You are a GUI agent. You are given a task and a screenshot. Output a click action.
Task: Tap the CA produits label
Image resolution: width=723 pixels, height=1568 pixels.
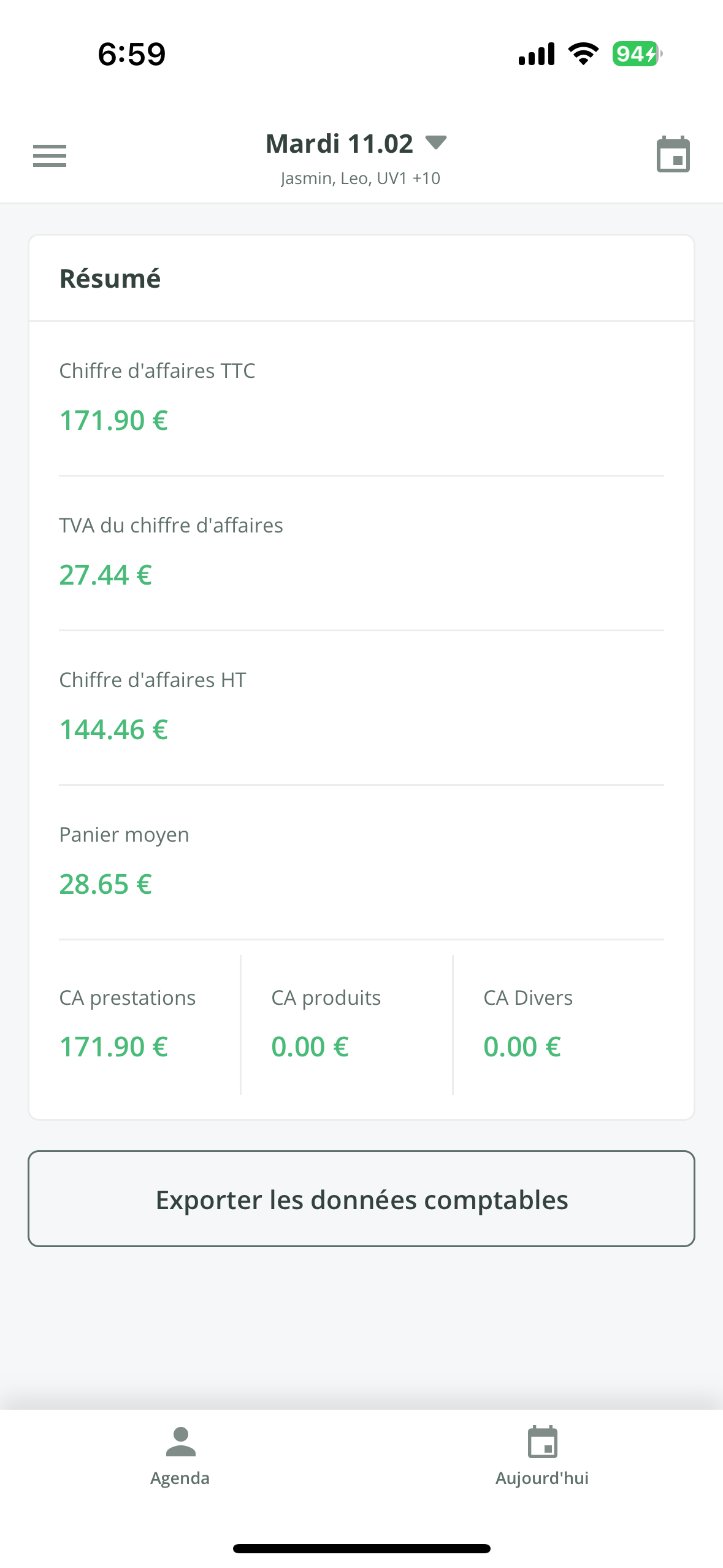326,998
